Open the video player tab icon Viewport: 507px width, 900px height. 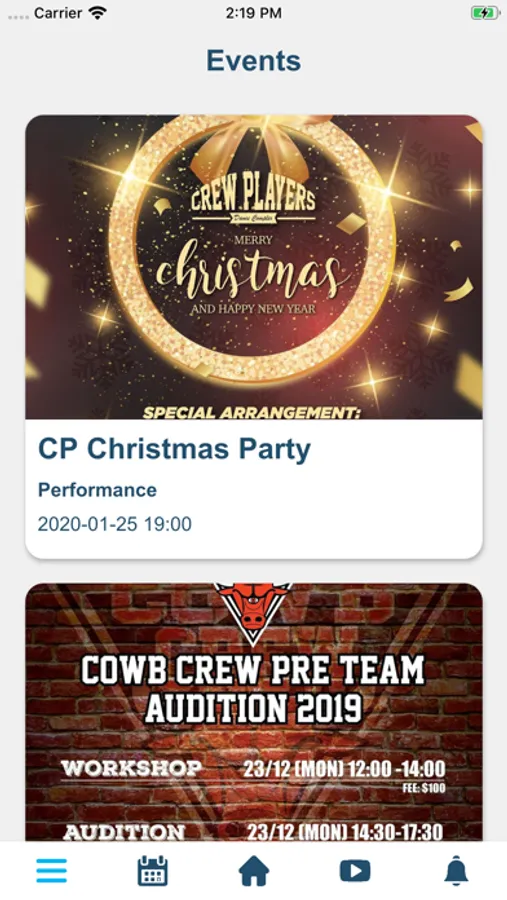(x=355, y=871)
